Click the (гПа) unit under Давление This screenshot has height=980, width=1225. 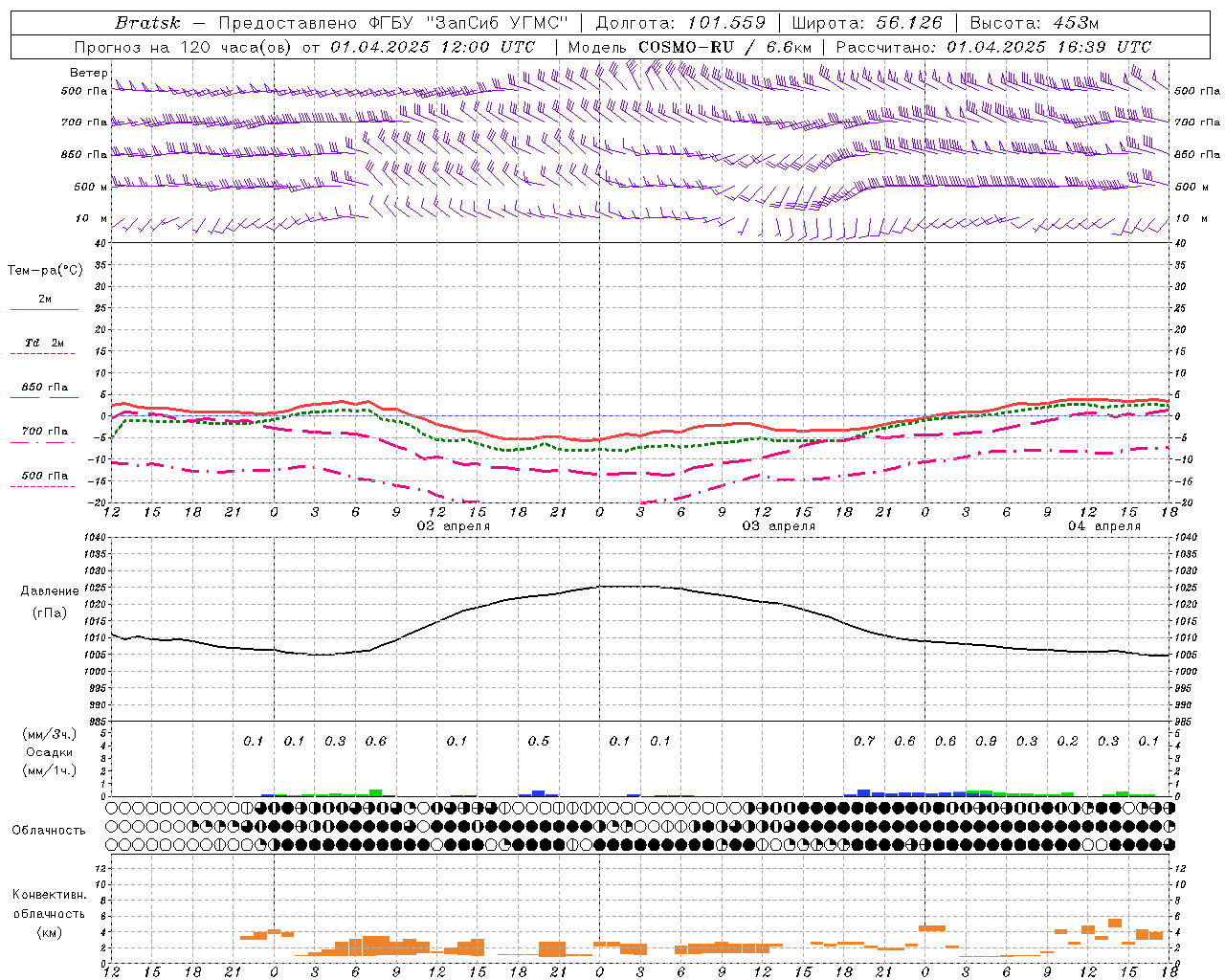click(50, 612)
